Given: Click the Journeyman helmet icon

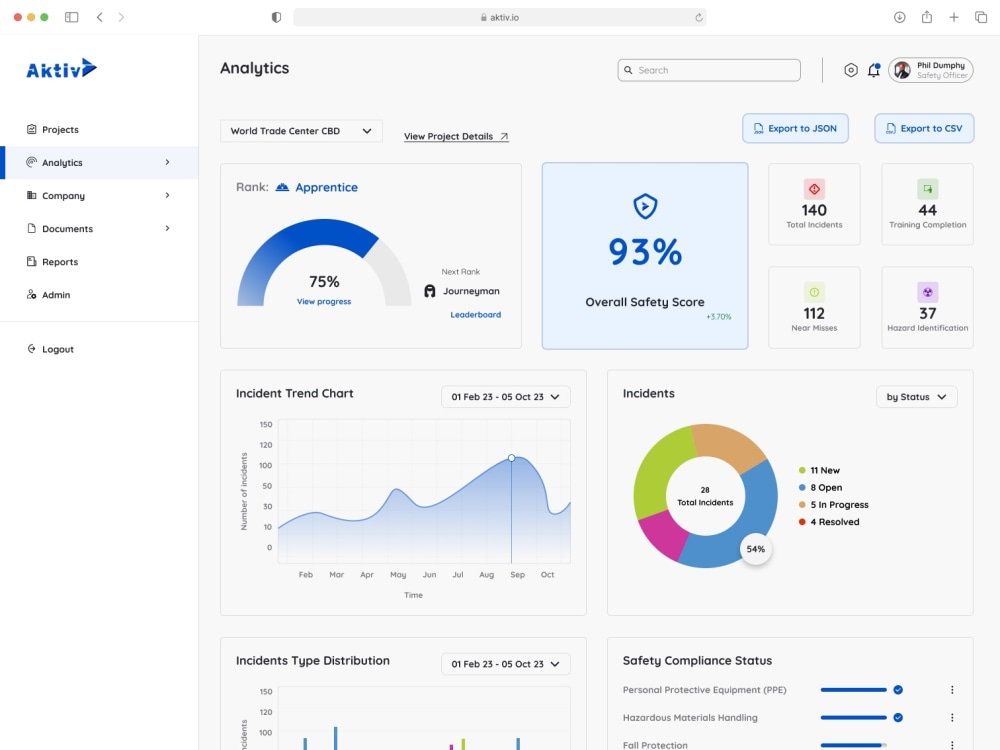Looking at the screenshot, I should coord(430,291).
